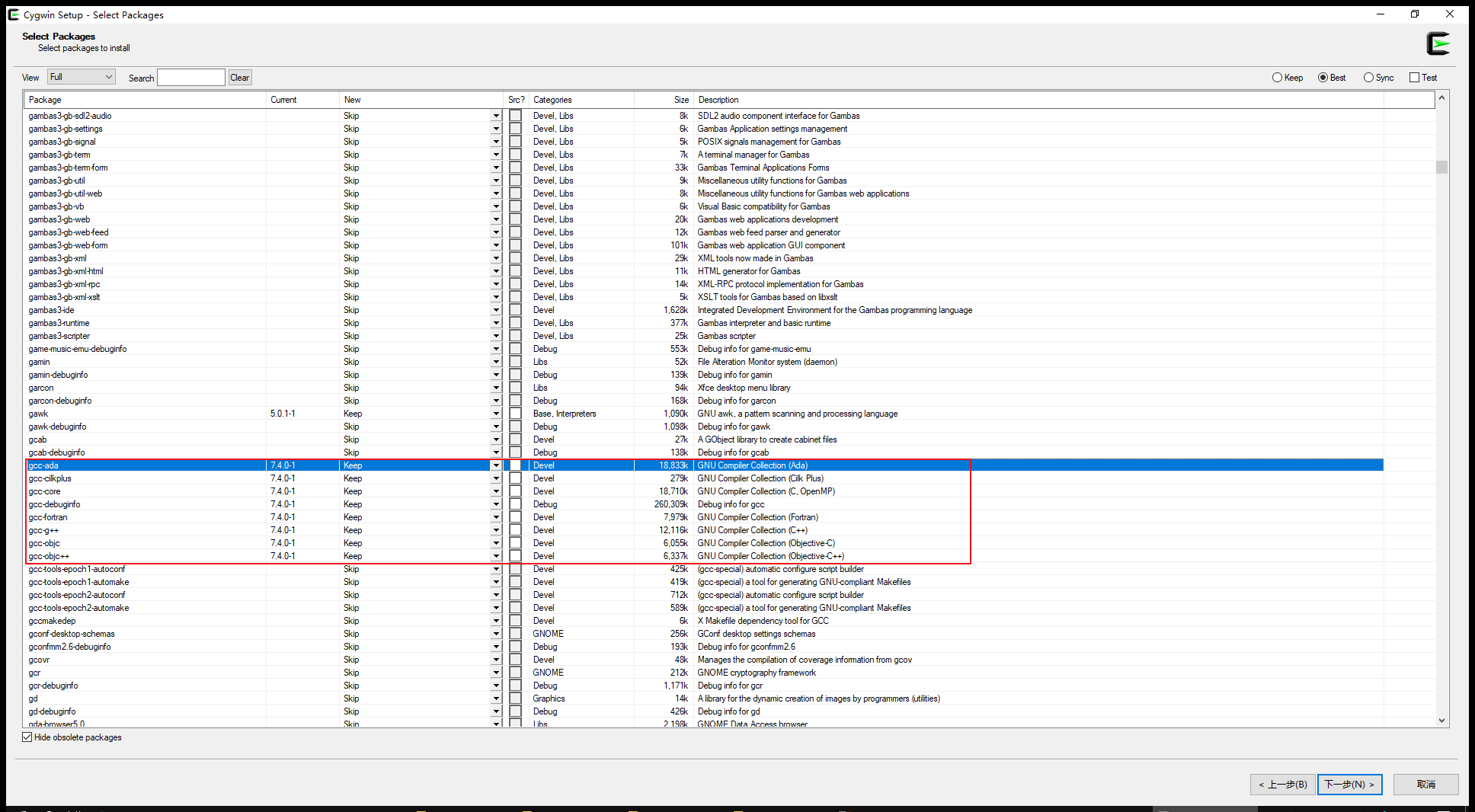Open the View dropdown set to Full
1475x812 pixels.
[82, 77]
